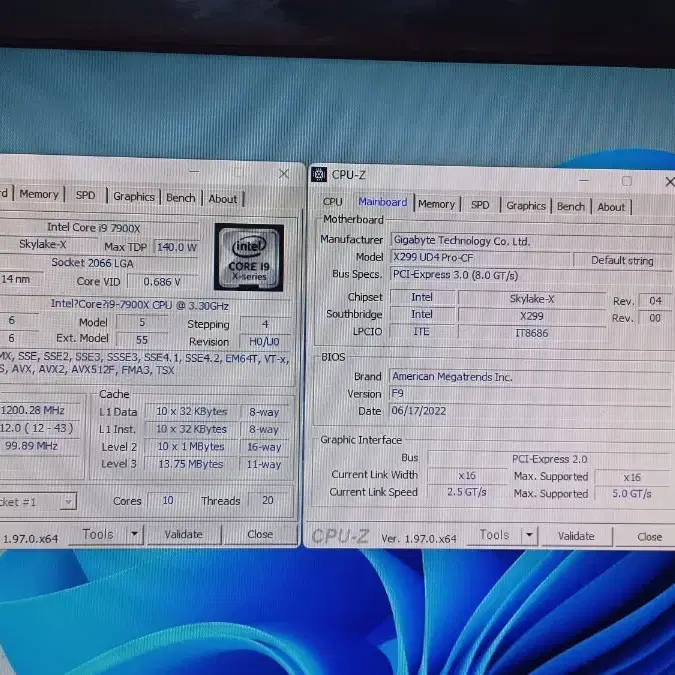Click Tools button in right CPU-Z window

[494, 535]
